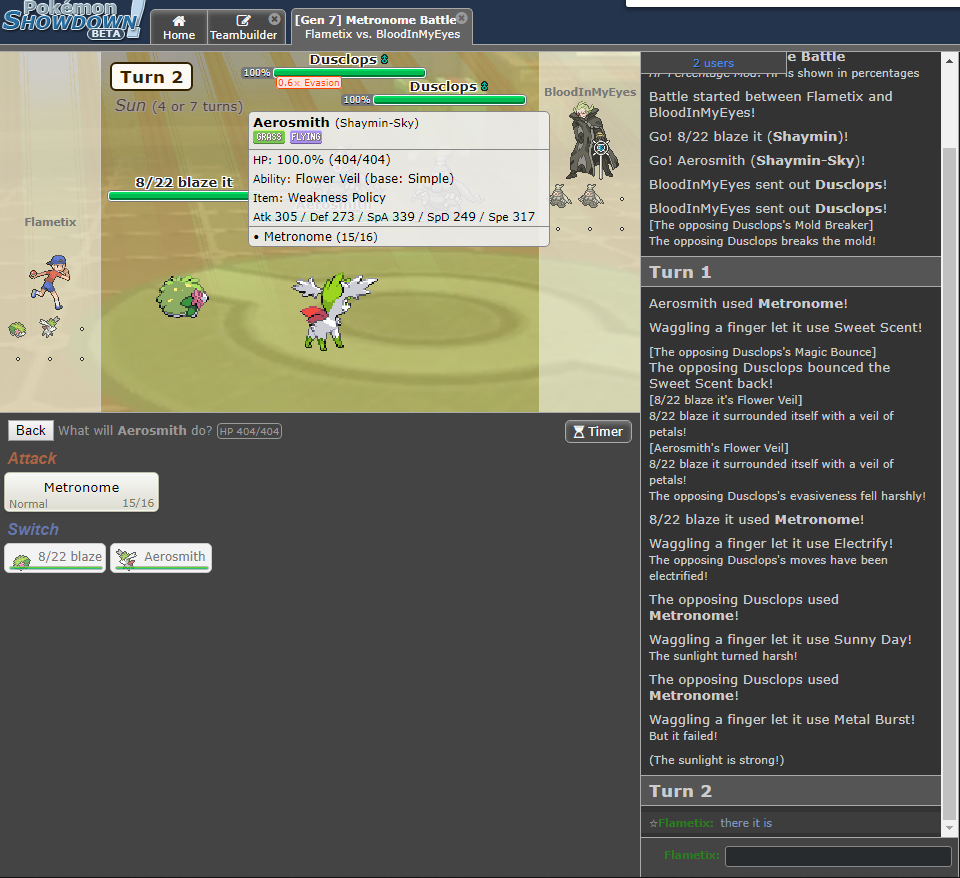Click the home icon in the Home tab
Screen dimensions: 960x878
tap(179, 20)
